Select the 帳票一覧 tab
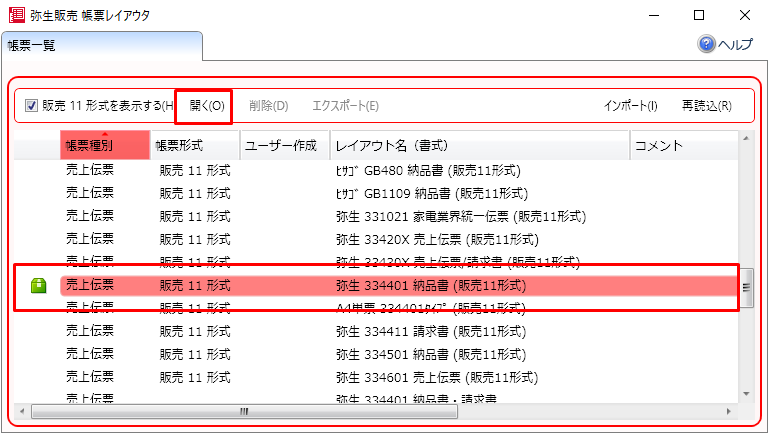This screenshot has width=769, height=434. click(x=102, y=46)
